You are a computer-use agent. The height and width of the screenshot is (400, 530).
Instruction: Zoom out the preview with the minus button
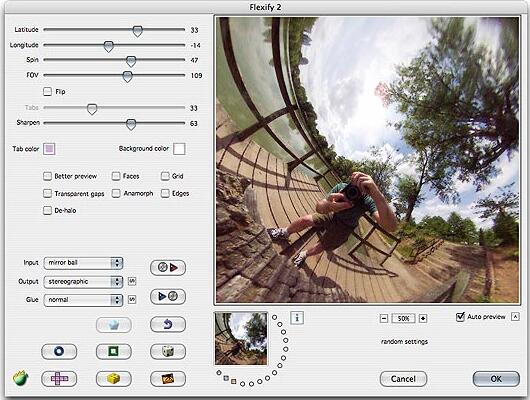coord(384,318)
